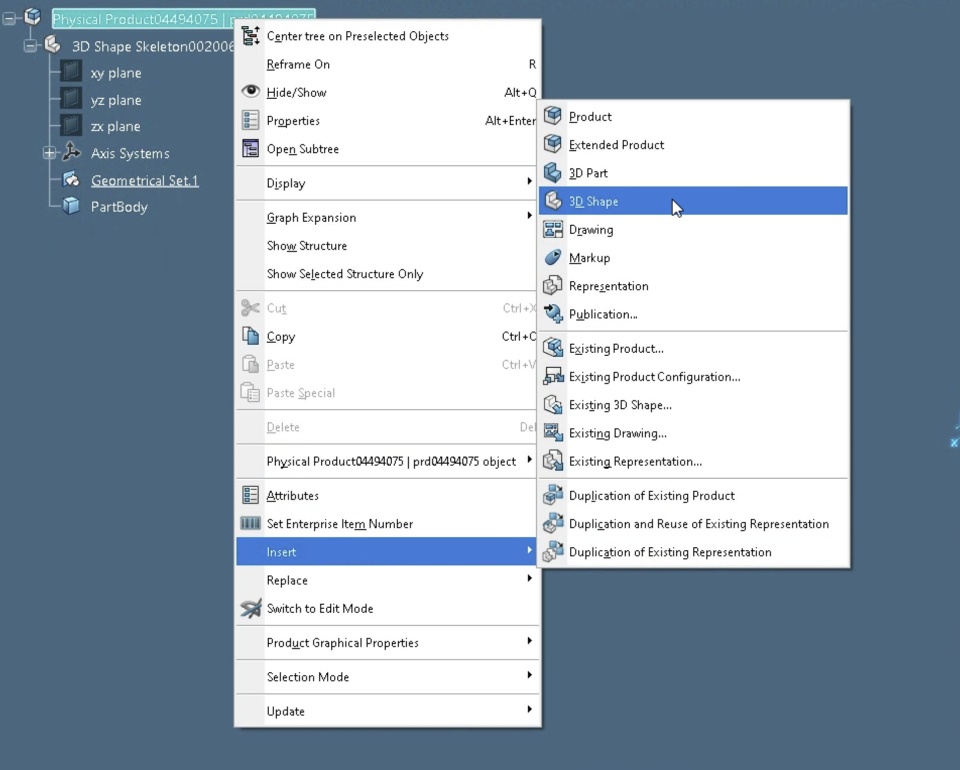Click the Center tree on Preselected Objects icon
960x770 pixels.
click(250, 36)
